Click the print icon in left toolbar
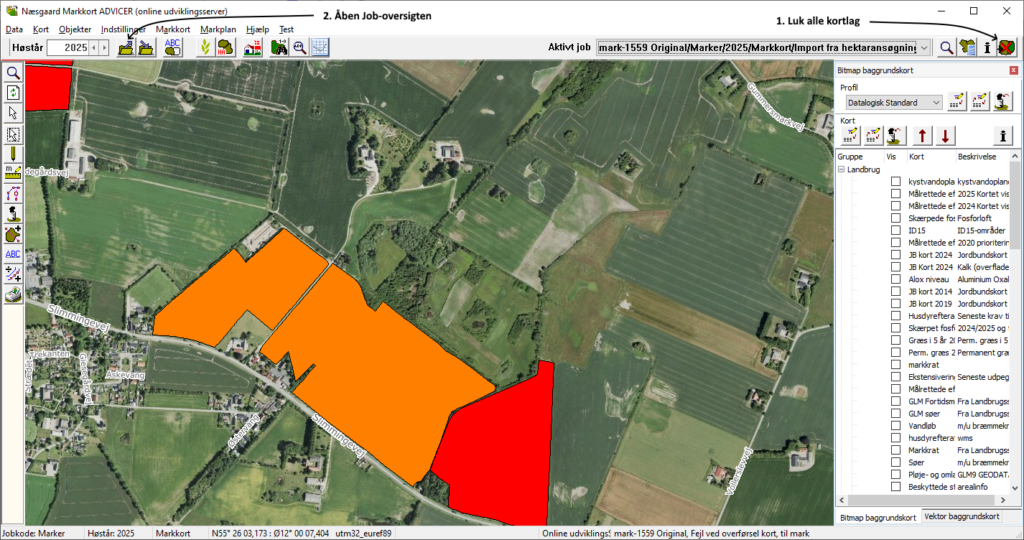The image size is (1024, 540). [x=13, y=294]
